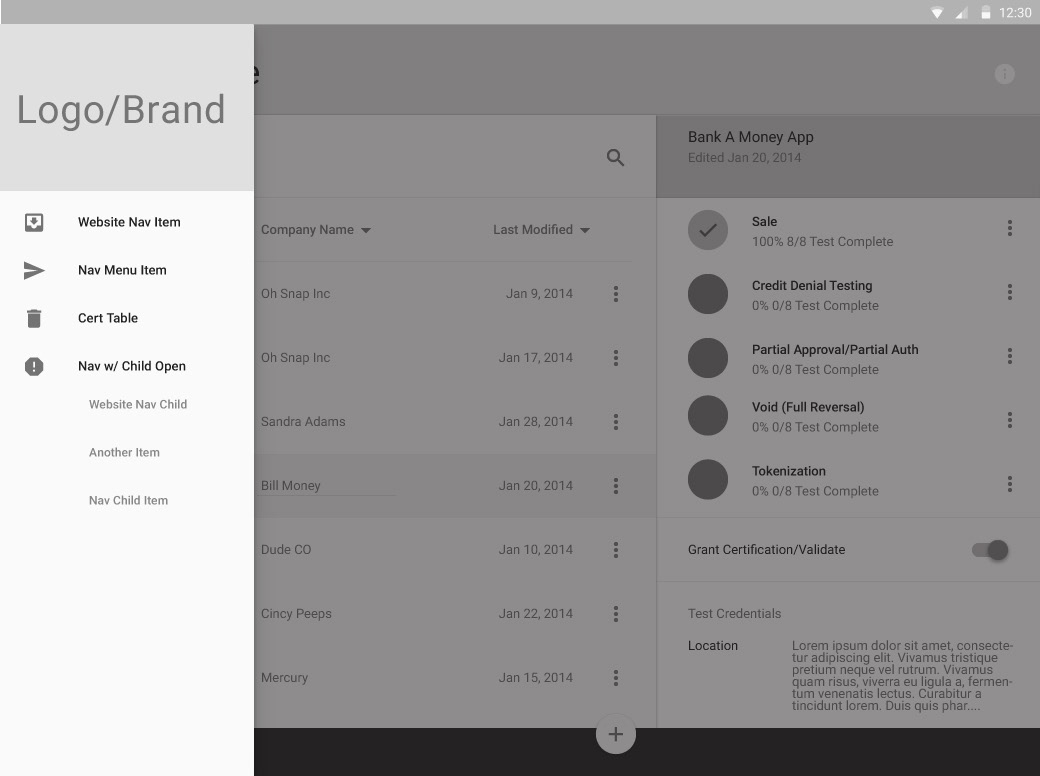Select the Cincy Peeps company name
This screenshot has height=776, width=1040.
click(296, 614)
